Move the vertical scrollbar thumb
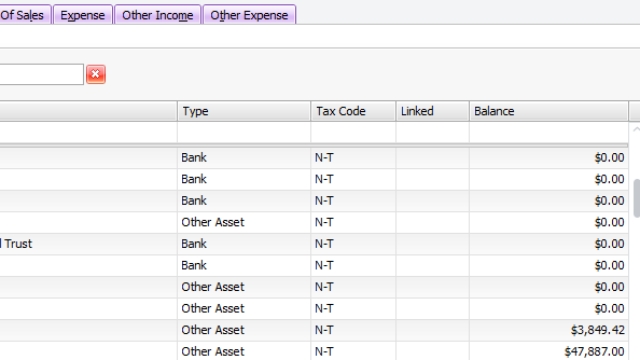The height and width of the screenshot is (360, 640). [x=637, y=198]
